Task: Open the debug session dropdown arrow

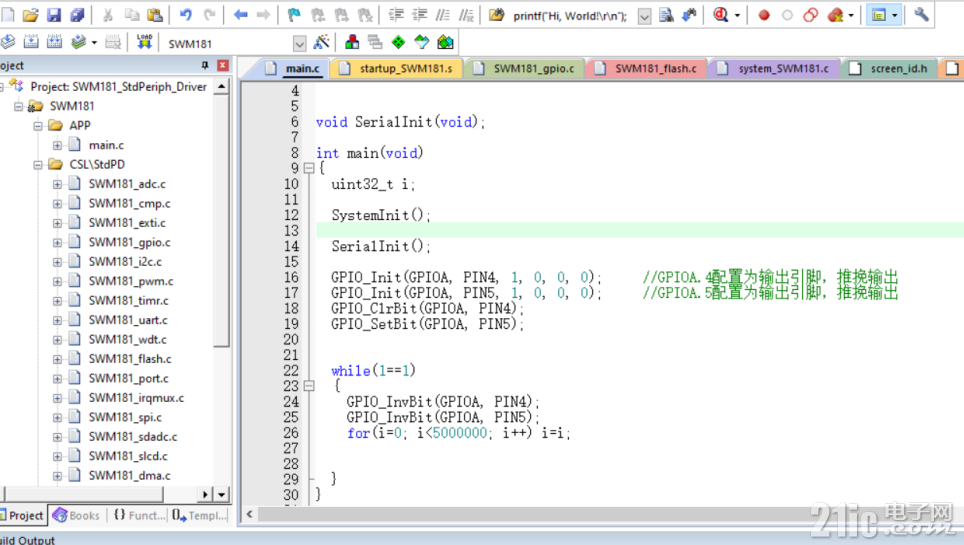Action: [x=737, y=15]
